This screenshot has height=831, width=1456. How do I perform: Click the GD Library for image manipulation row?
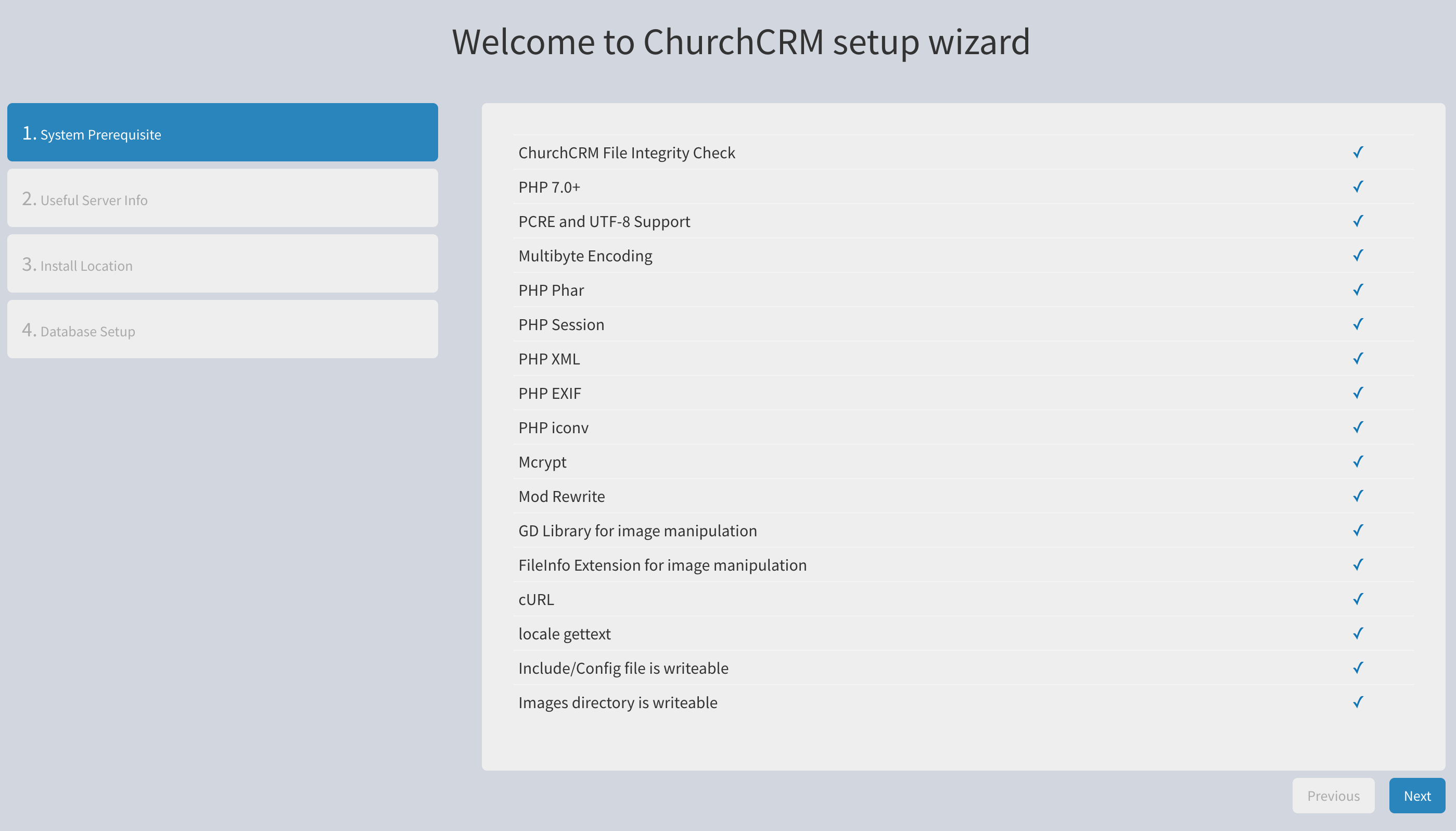637,531
